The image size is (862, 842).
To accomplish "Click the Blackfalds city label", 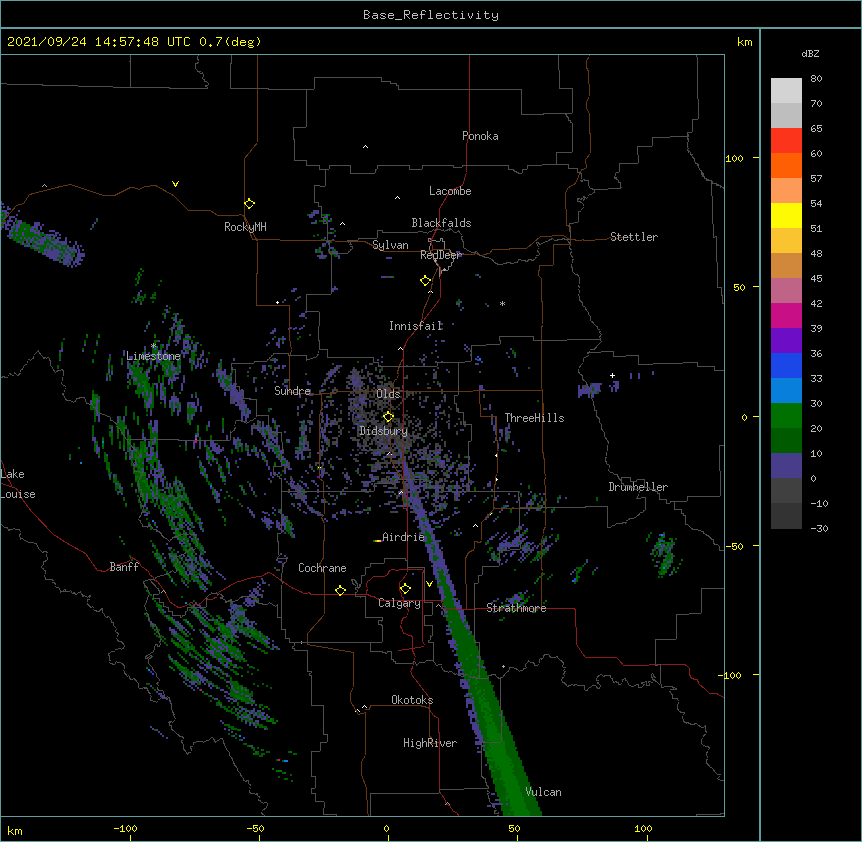I will pyautogui.click(x=441, y=223).
